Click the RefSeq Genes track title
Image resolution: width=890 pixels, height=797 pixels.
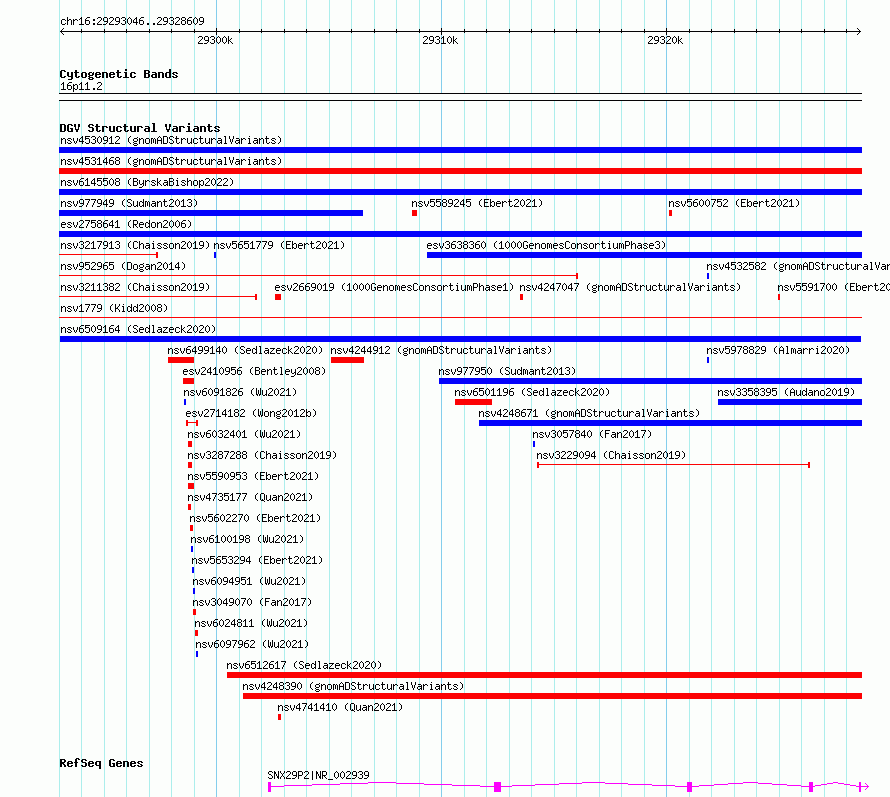click(101, 763)
